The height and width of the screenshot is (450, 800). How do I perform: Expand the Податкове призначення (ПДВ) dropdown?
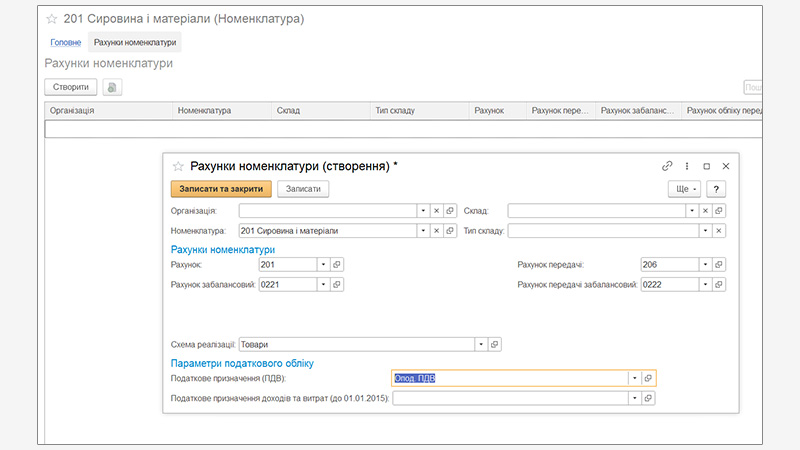pos(633,378)
